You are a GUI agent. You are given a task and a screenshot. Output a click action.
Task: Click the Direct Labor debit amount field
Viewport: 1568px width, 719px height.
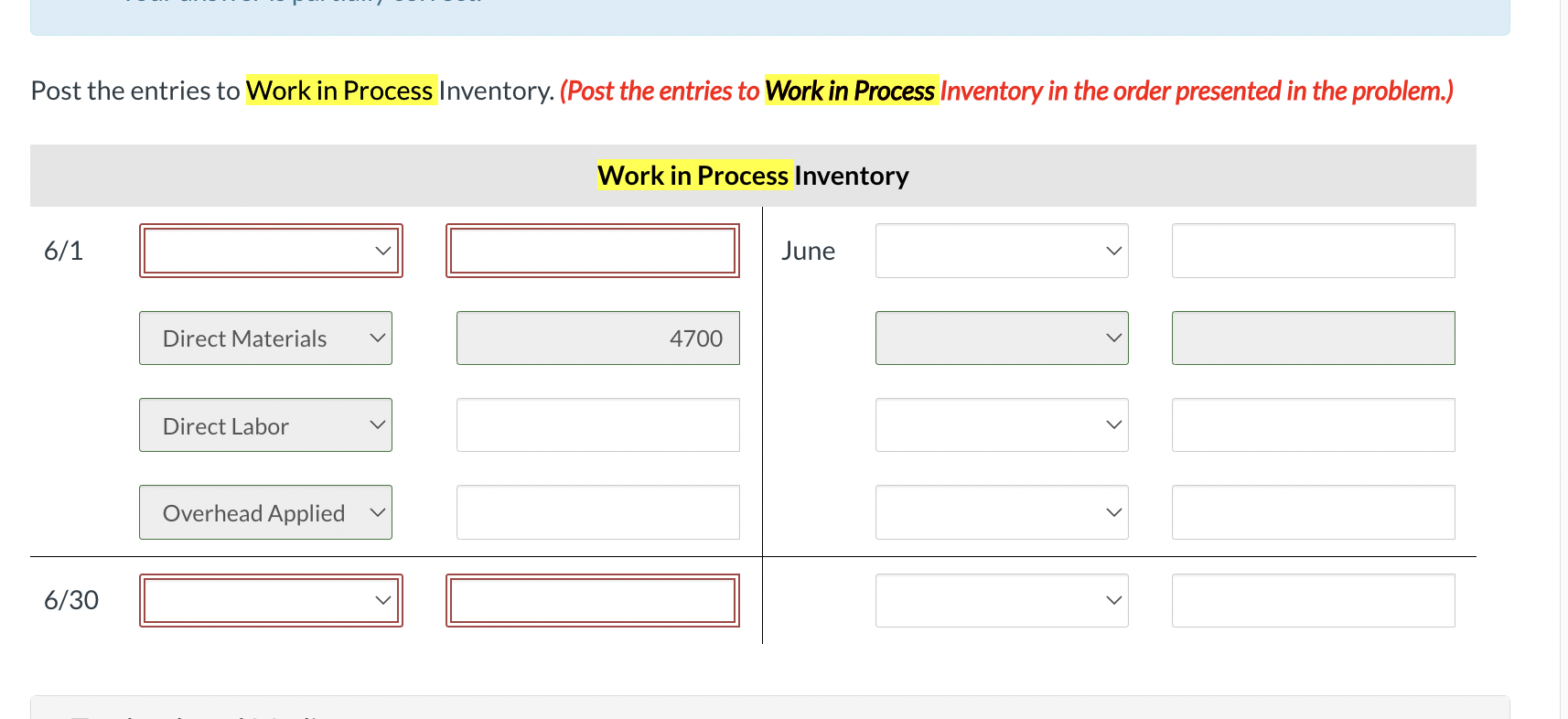tap(596, 424)
